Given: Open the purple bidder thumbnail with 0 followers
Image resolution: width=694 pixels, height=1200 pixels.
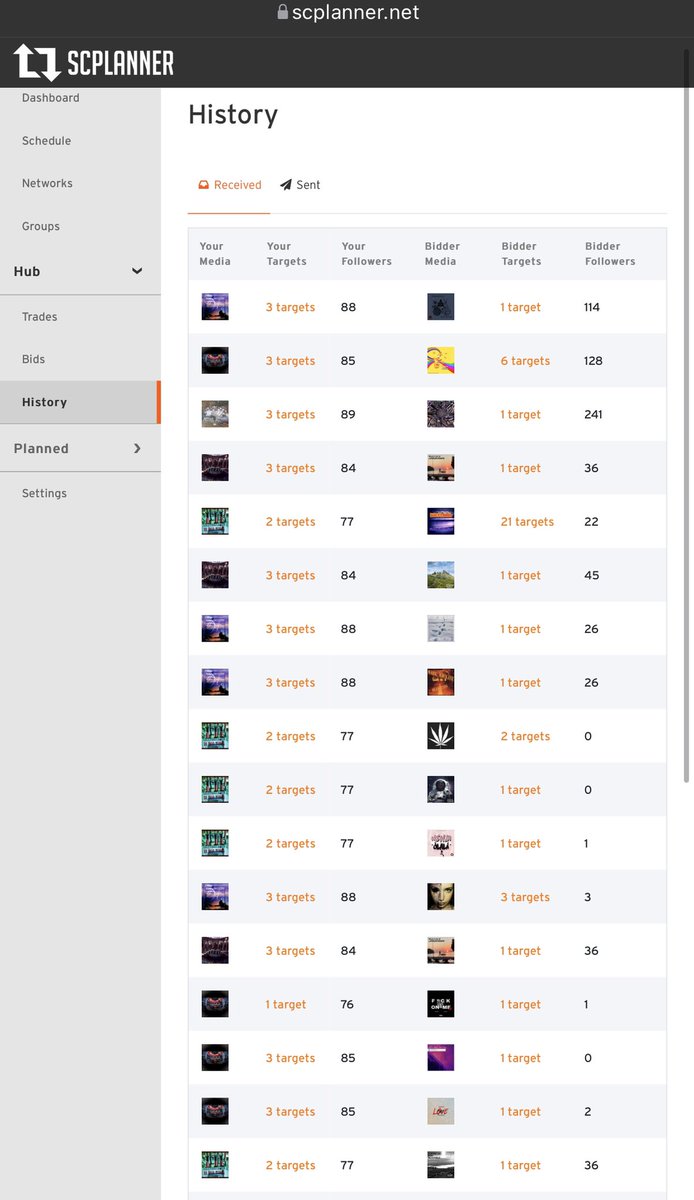Looking at the screenshot, I should coord(440,1058).
